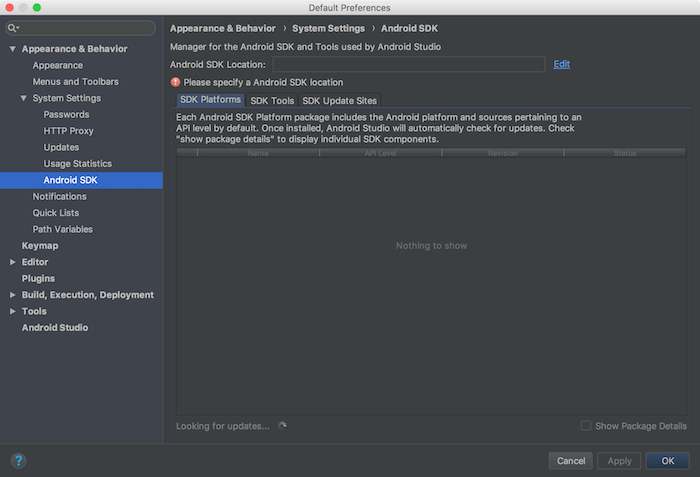Enable Show Package Details checkbox
Screen dimensions: 700x477
pos(586,426)
